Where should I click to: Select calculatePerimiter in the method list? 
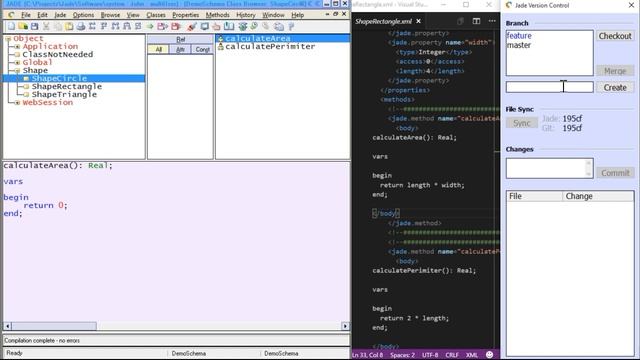[270, 47]
